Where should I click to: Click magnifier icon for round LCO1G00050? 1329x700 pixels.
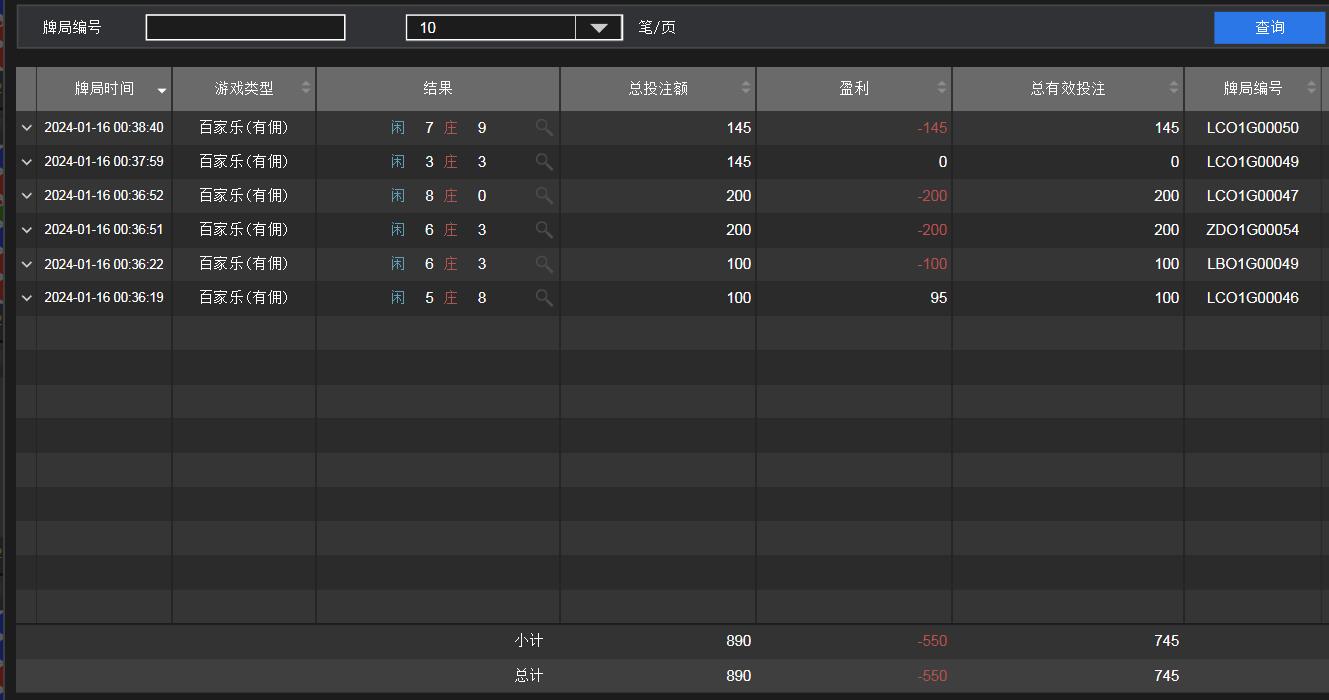coord(544,127)
